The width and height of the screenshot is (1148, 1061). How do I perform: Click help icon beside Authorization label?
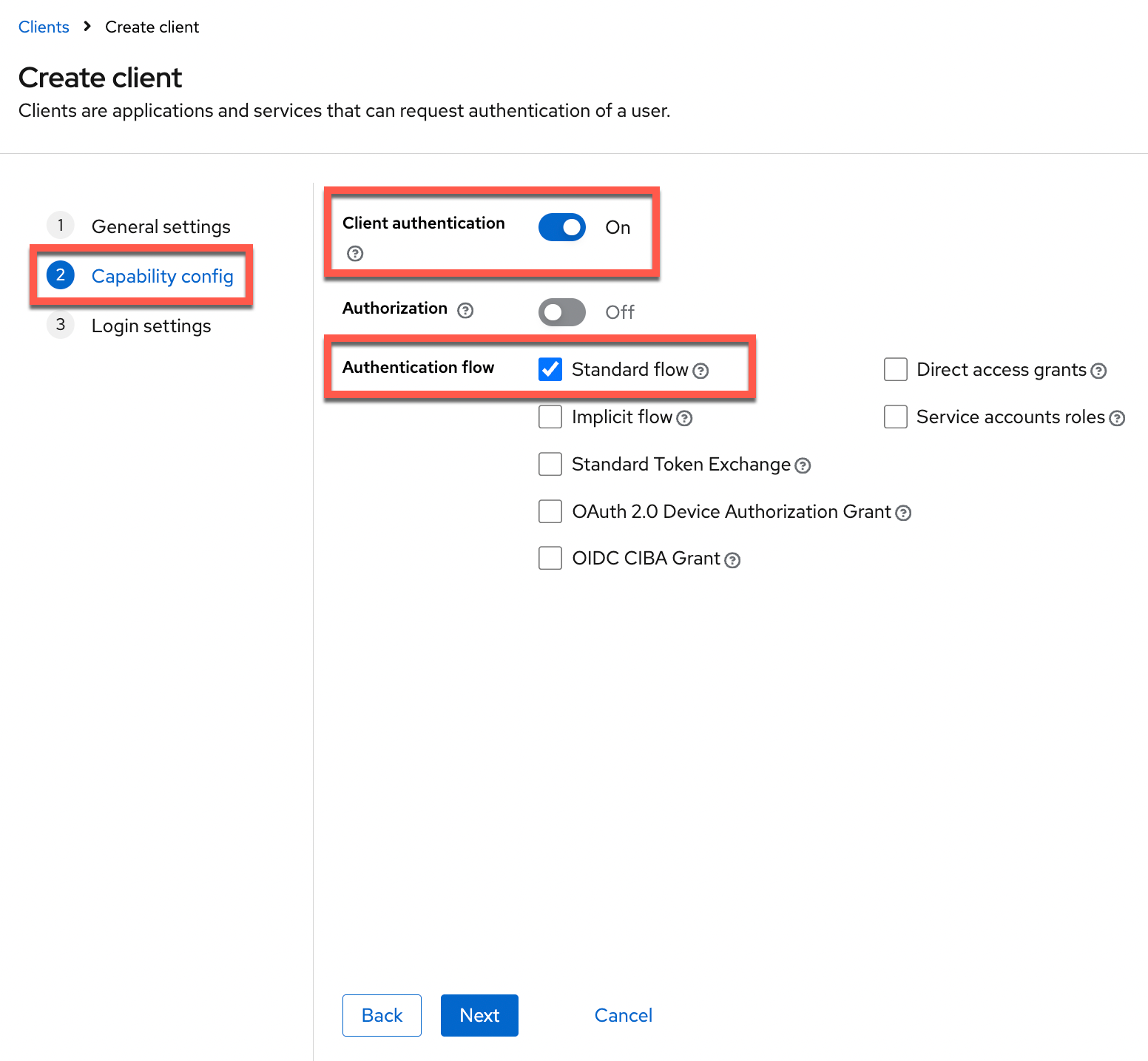pyautogui.click(x=465, y=310)
